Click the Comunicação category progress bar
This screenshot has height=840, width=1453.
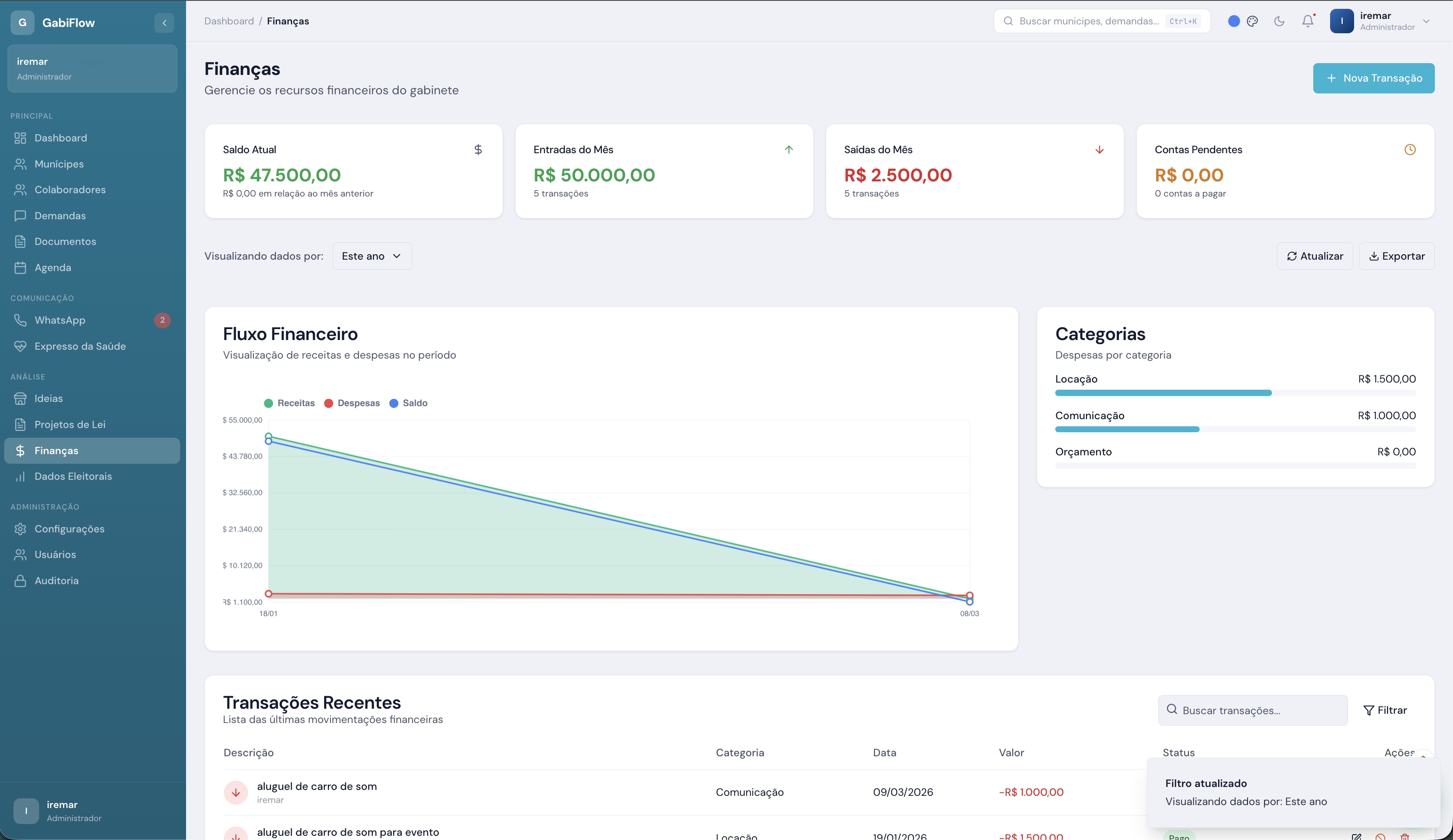[x=1235, y=430]
